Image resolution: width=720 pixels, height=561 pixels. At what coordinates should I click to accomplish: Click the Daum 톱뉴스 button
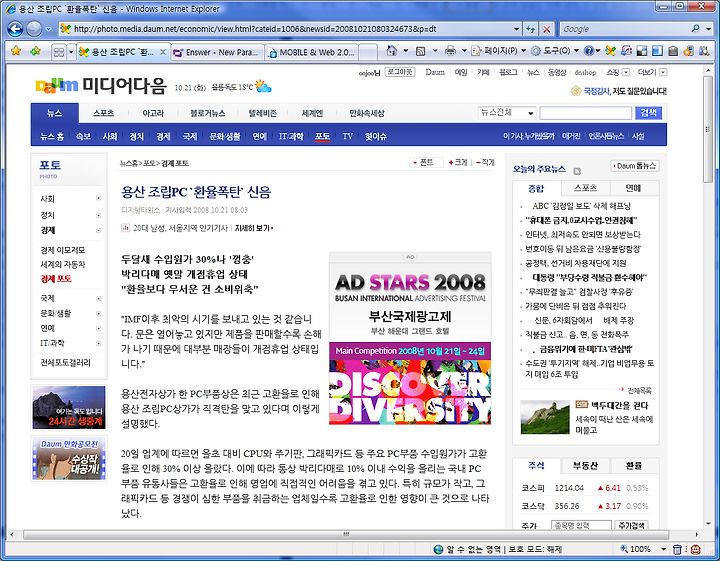pos(635,166)
